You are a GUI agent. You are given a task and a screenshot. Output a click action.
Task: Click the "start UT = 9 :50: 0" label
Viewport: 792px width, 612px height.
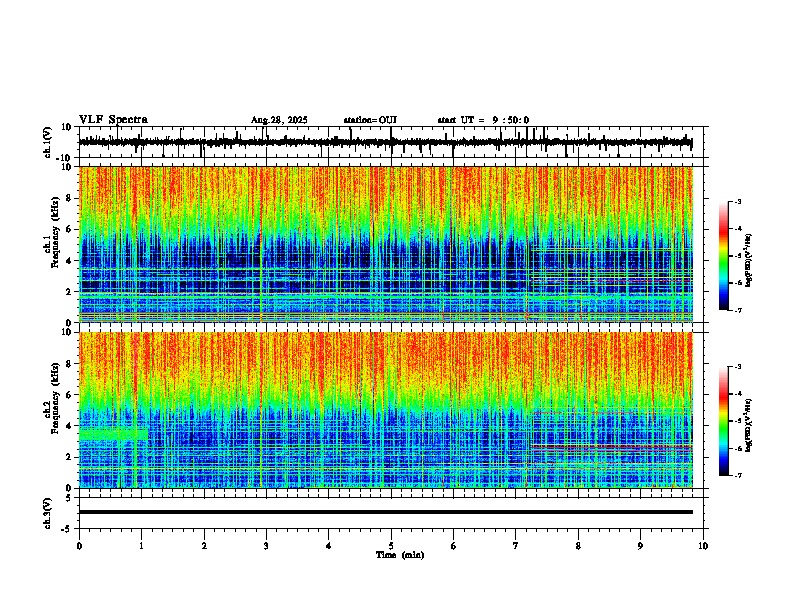point(483,120)
